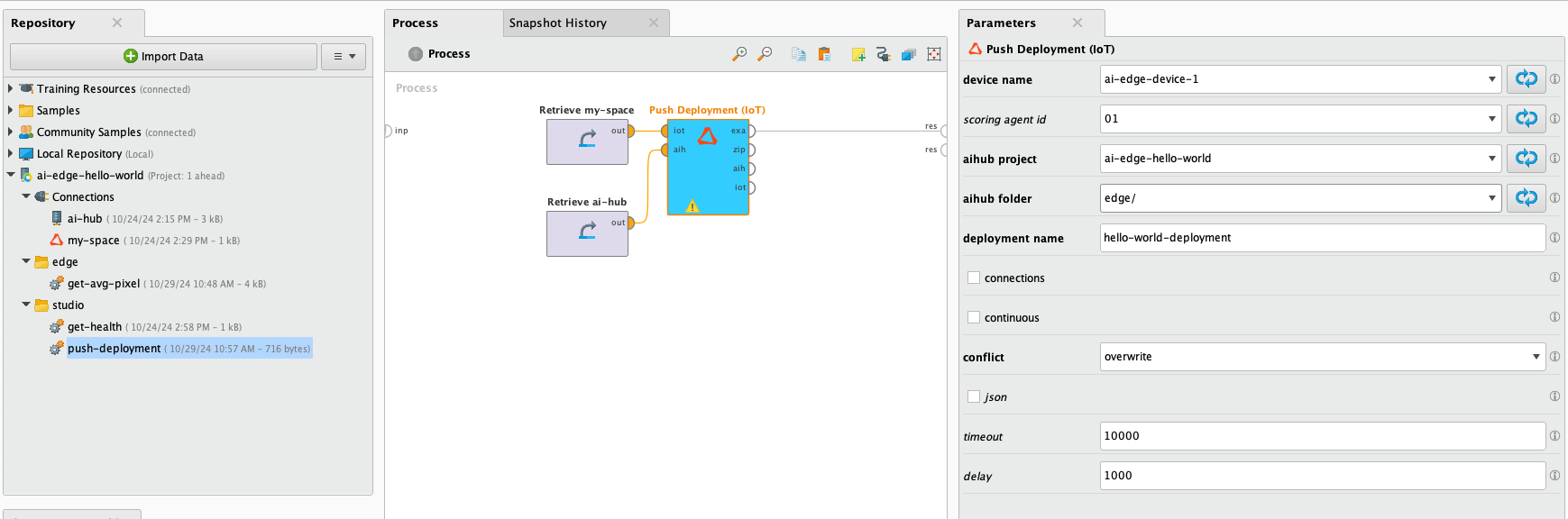
Task: Click warning icon on Push Deployment operator
Action: coord(692,206)
